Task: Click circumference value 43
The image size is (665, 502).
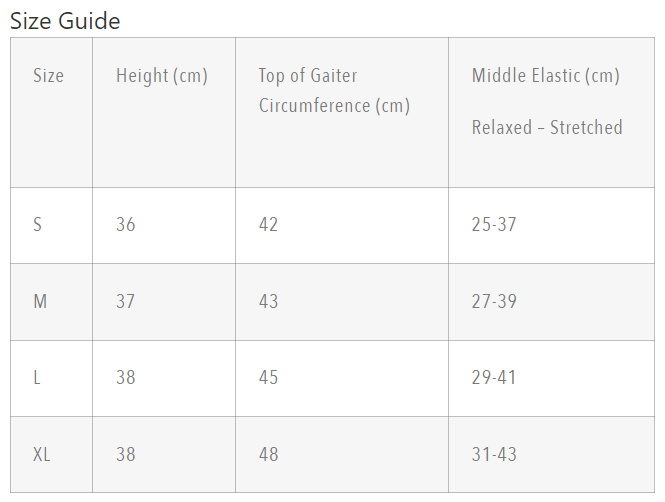Action: [x=269, y=301]
